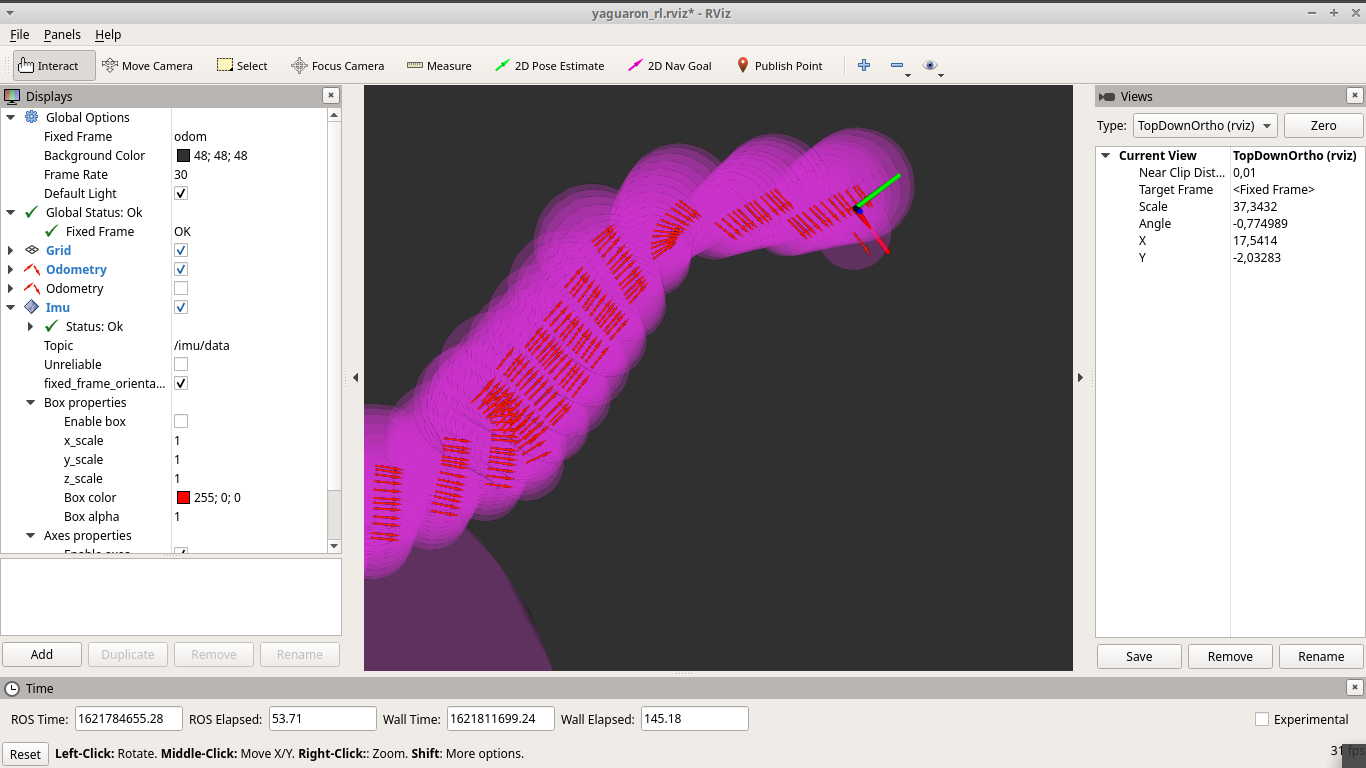Click the checked Odometry display icon
Viewport: 1366px width, 768px height.
[x=31, y=269]
